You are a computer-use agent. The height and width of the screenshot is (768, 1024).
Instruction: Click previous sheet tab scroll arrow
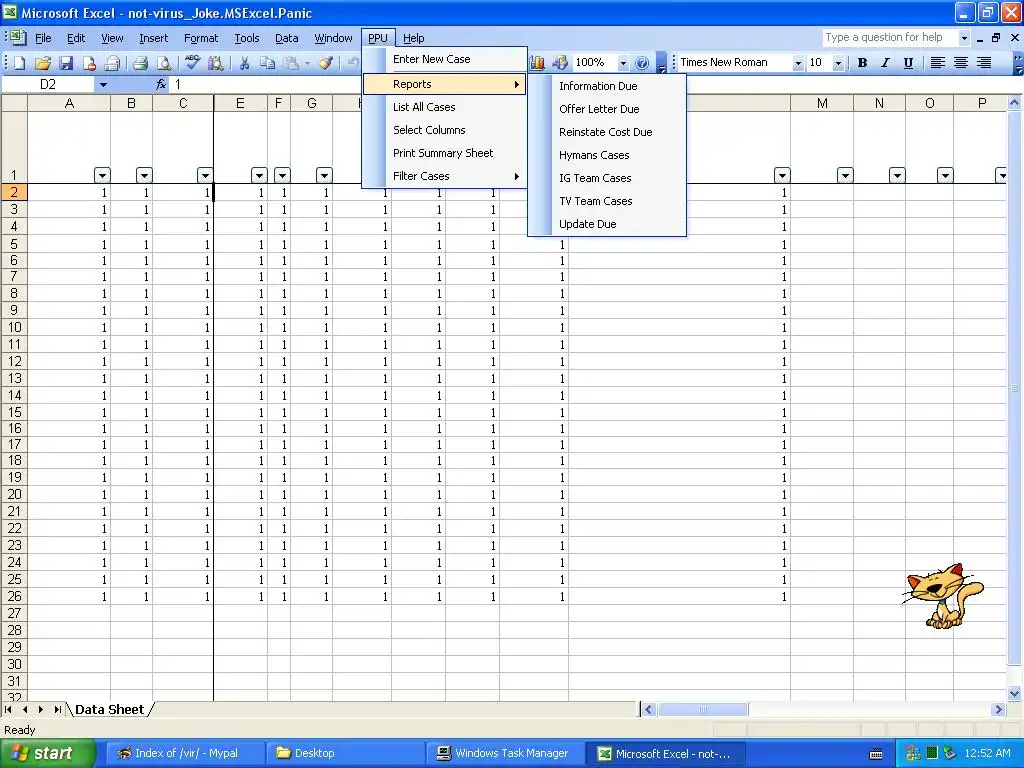coord(25,709)
